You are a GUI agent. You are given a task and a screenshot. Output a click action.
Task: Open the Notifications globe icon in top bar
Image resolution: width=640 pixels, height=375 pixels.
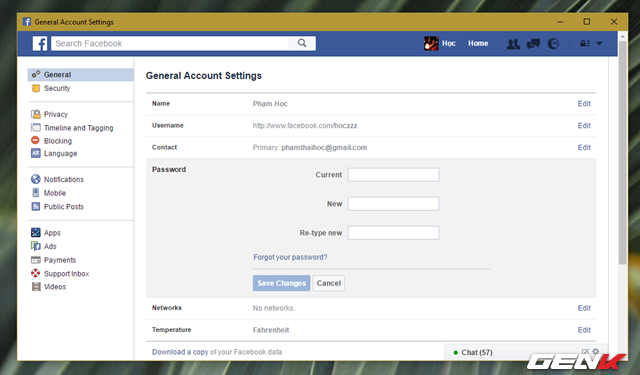click(x=553, y=44)
